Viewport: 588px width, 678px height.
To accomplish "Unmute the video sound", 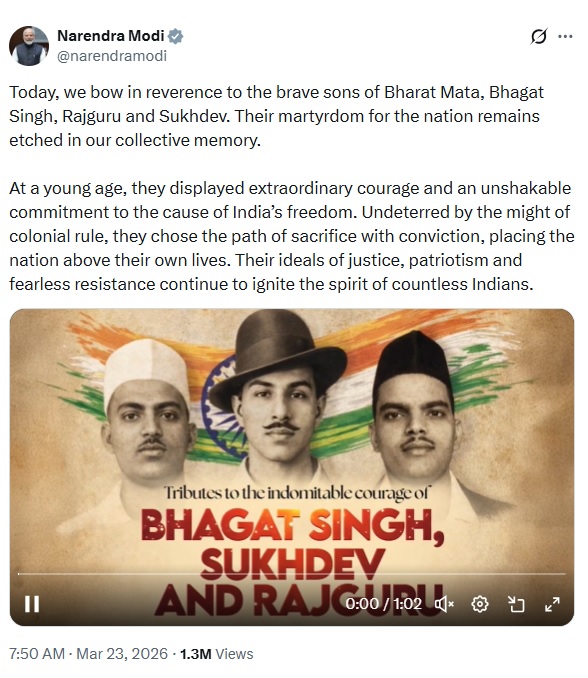I will point(444,604).
